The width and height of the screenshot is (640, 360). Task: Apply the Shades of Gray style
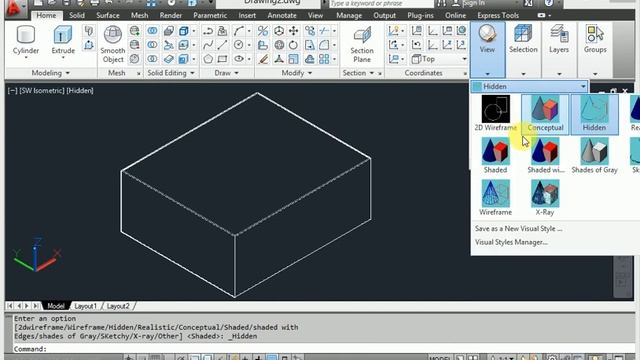point(594,156)
